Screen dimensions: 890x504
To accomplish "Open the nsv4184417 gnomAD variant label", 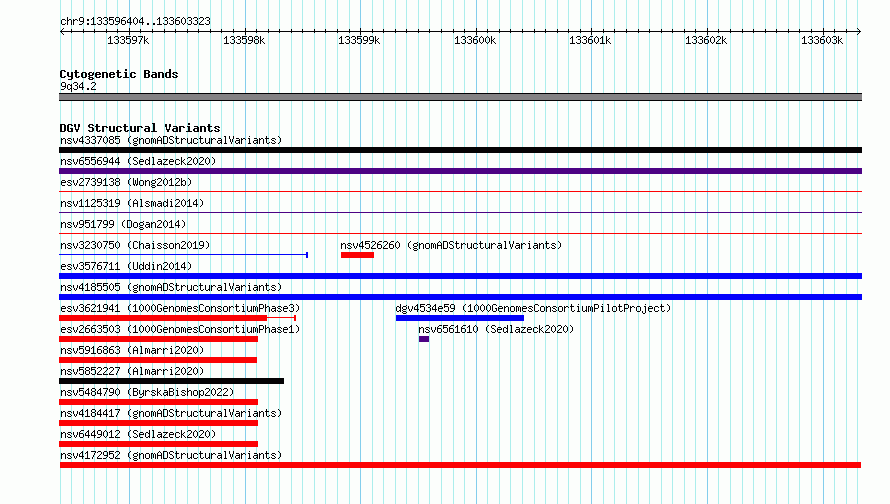I will [171, 413].
